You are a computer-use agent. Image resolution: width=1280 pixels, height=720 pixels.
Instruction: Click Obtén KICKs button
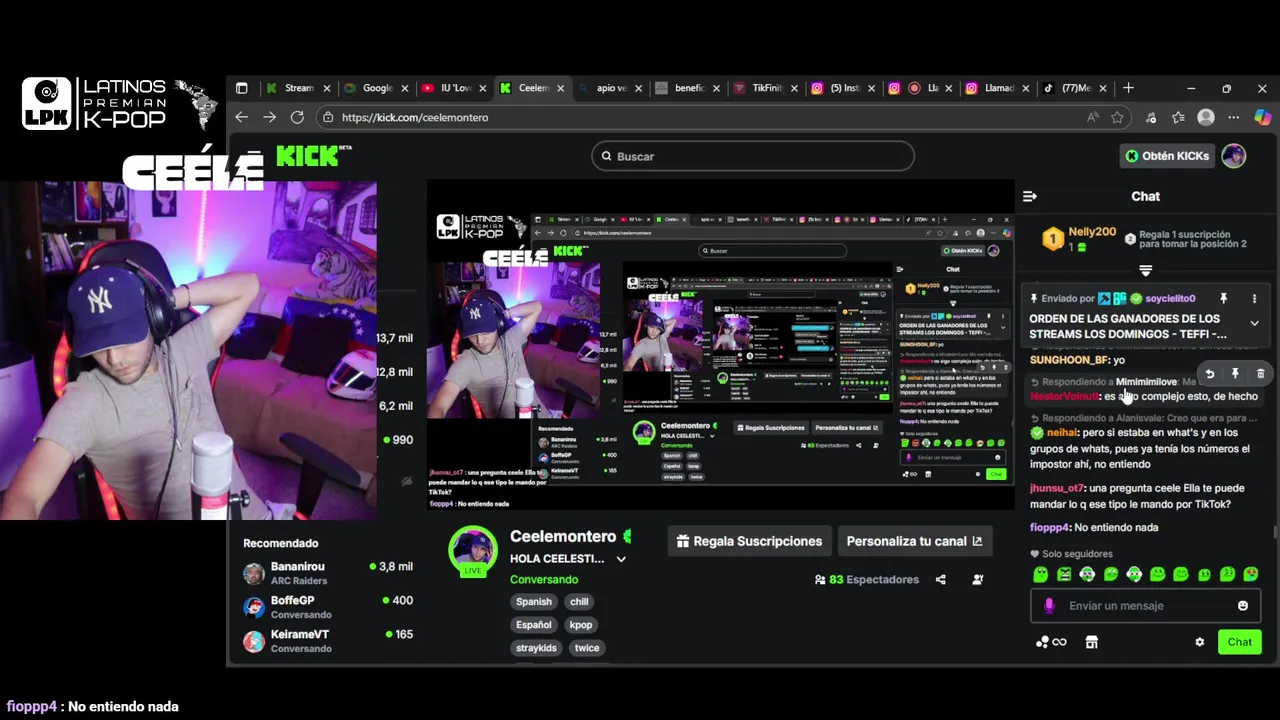1167,156
